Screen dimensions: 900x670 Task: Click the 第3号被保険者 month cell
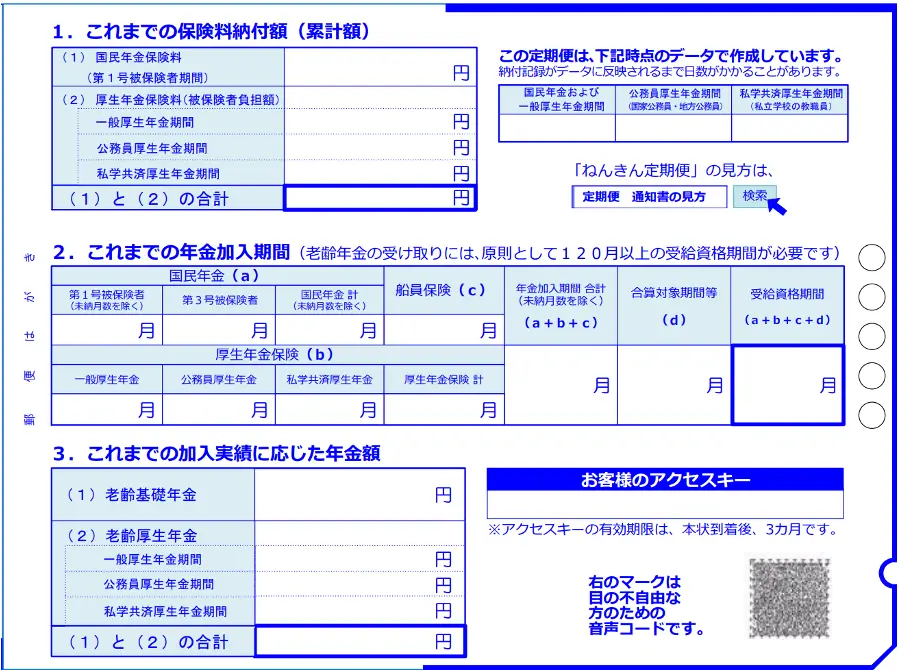(x=219, y=330)
